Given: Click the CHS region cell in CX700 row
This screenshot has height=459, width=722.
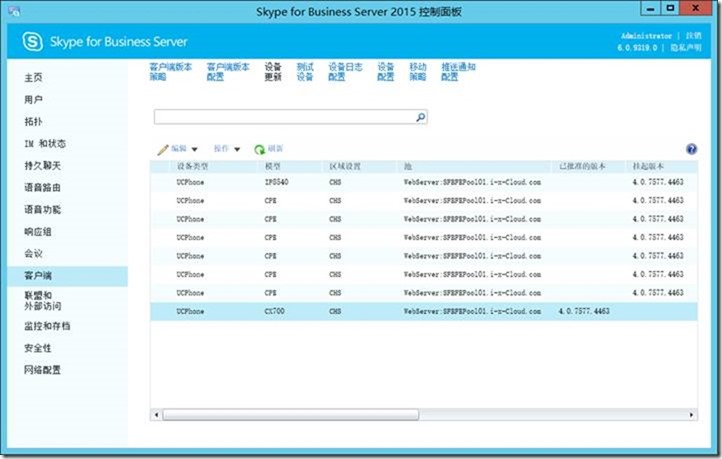Looking at the screenshot, I should tap(335, 312).
